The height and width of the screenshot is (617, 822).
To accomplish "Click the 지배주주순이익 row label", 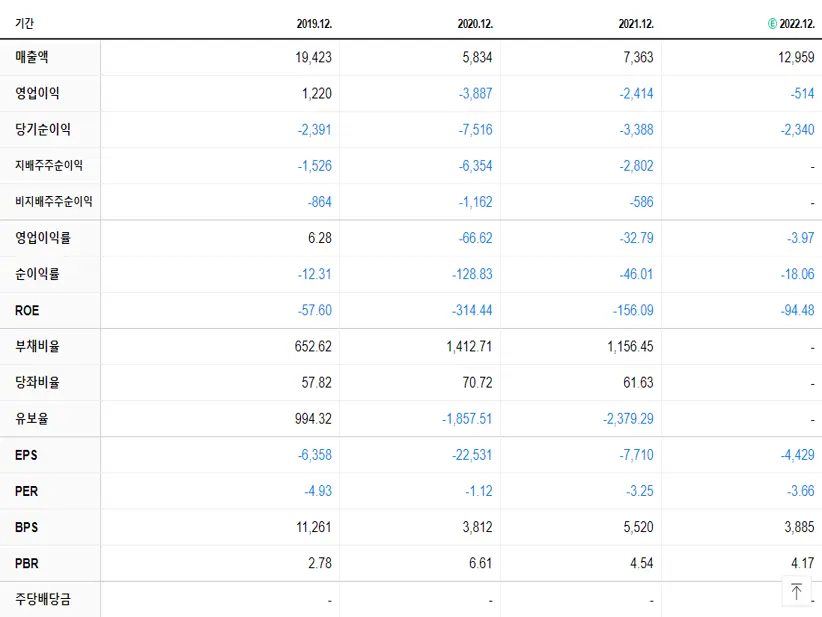I will (49, 165).
